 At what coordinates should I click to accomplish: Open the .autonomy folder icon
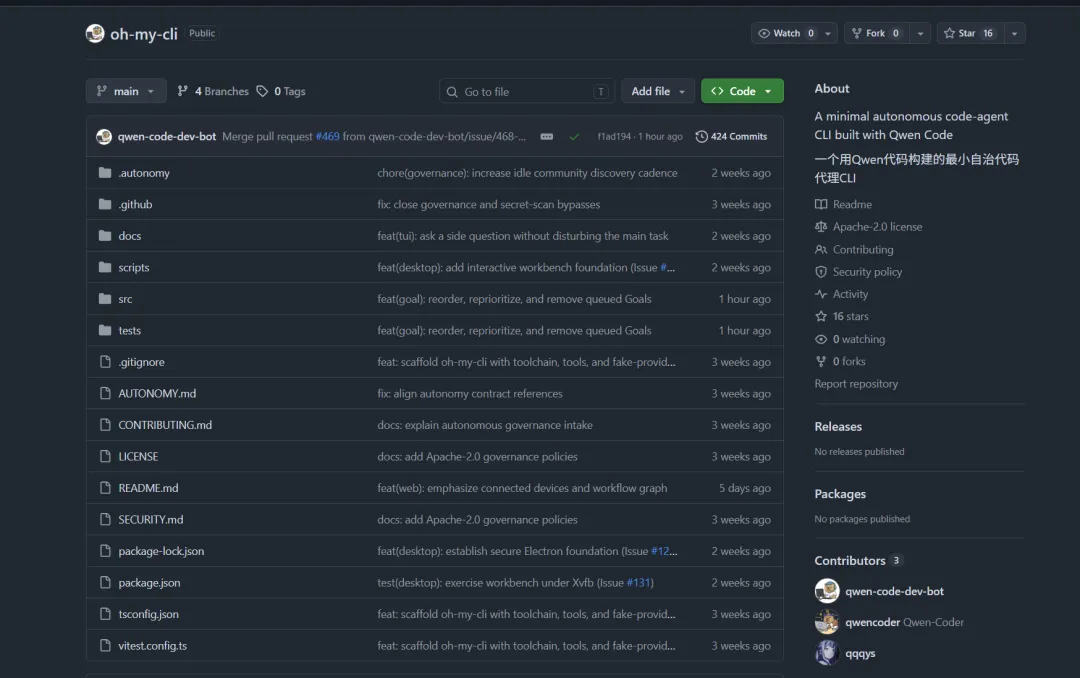(x=105, y=172)
